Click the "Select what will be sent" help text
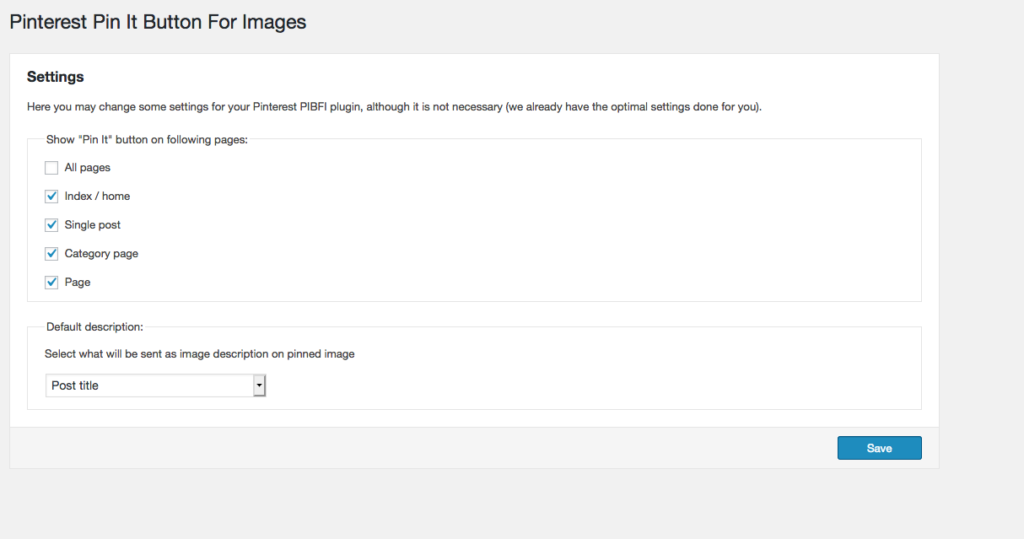 click(199, 354)
